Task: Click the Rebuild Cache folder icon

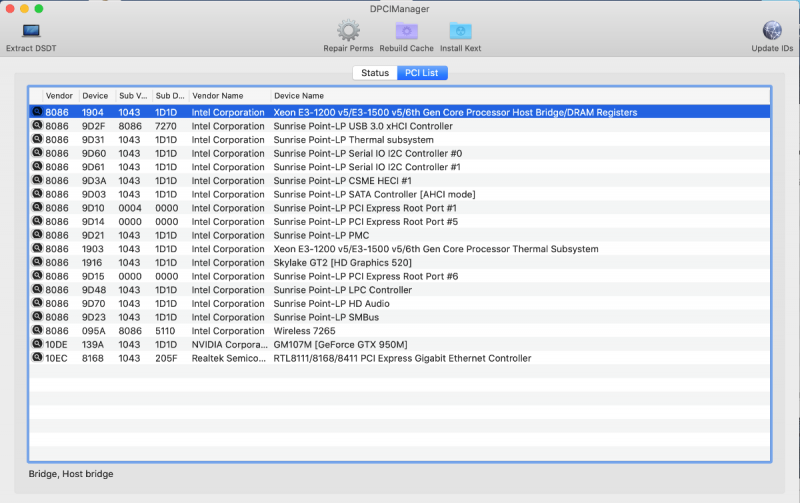Action: [x=406, y=31]
